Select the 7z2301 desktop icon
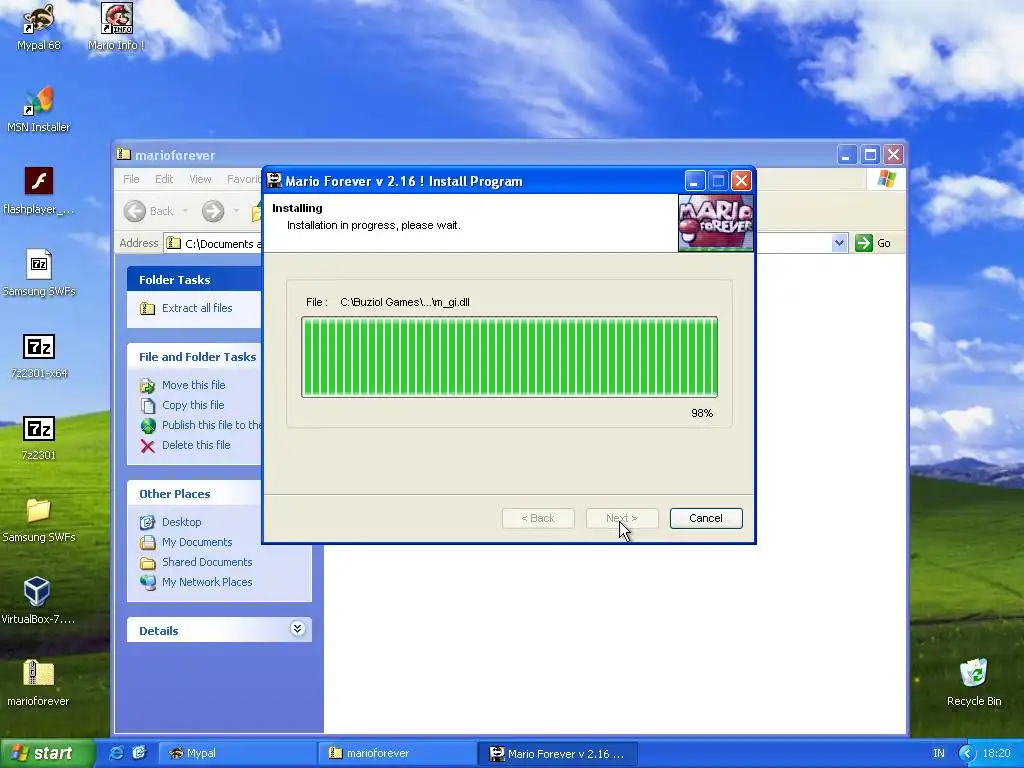The height and width of the screenshot is (768, 1024). tap(39, 438)
